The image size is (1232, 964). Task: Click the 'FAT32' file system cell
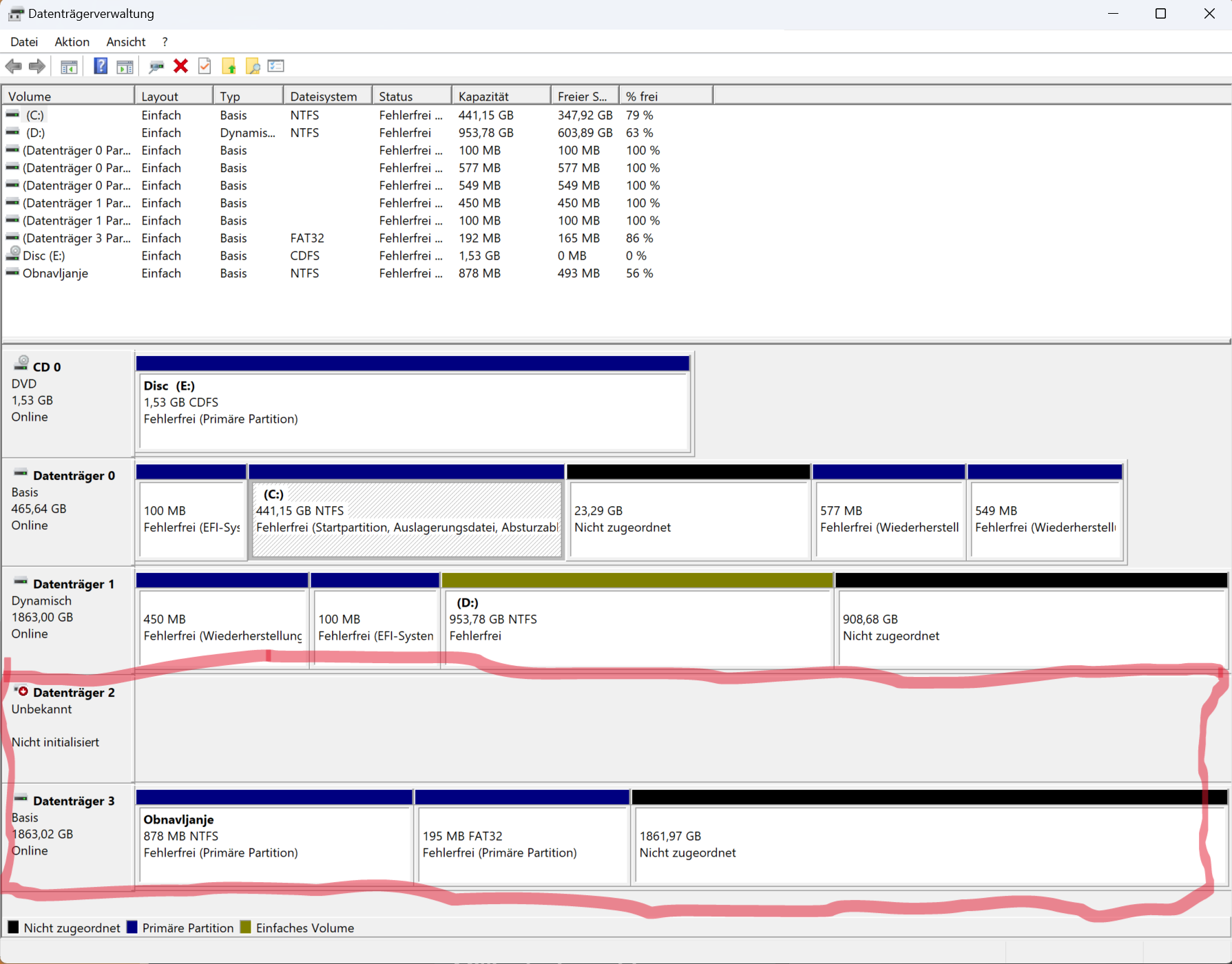(307, 238)
